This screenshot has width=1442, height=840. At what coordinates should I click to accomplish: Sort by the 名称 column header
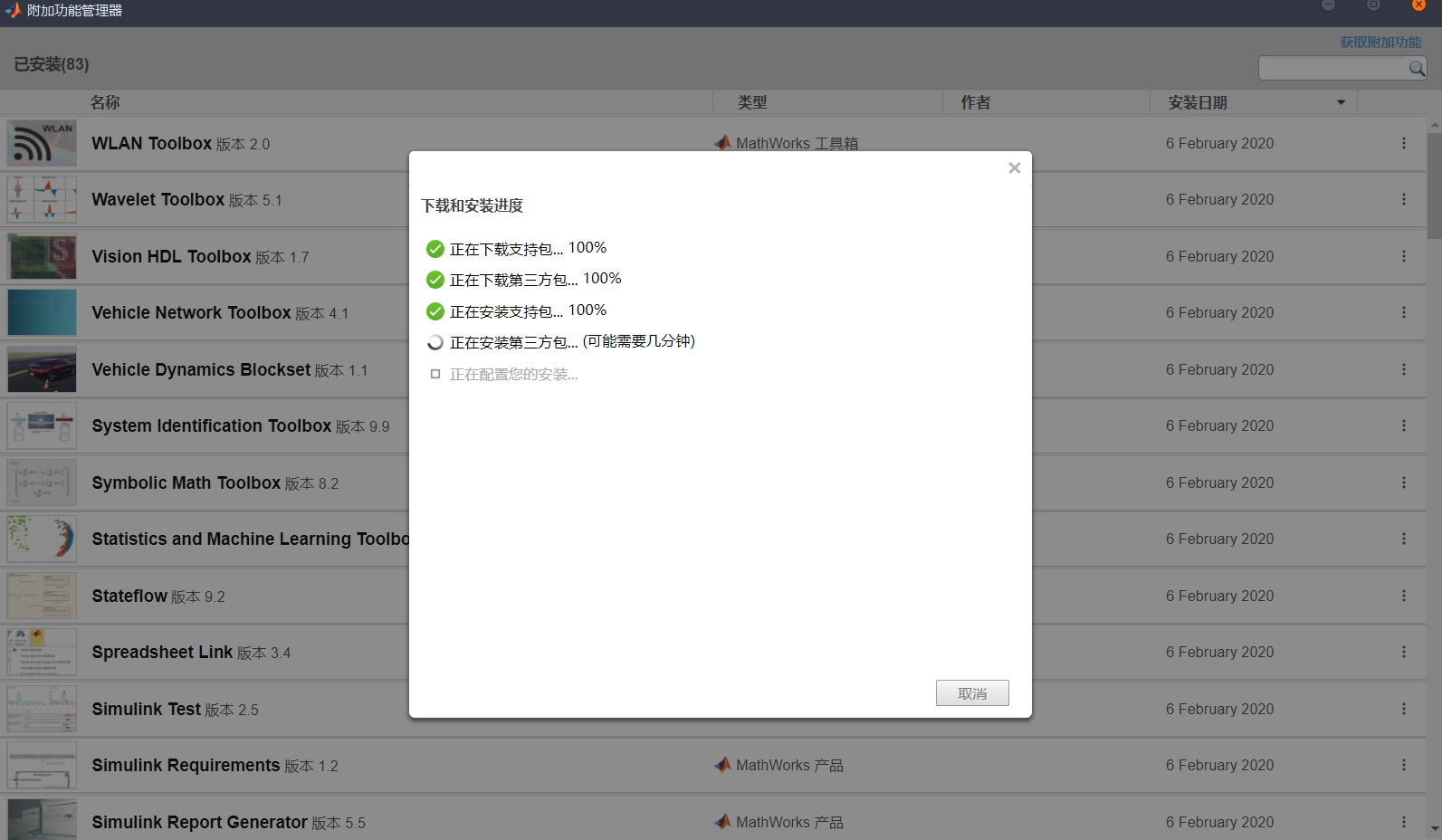(105, 102)
